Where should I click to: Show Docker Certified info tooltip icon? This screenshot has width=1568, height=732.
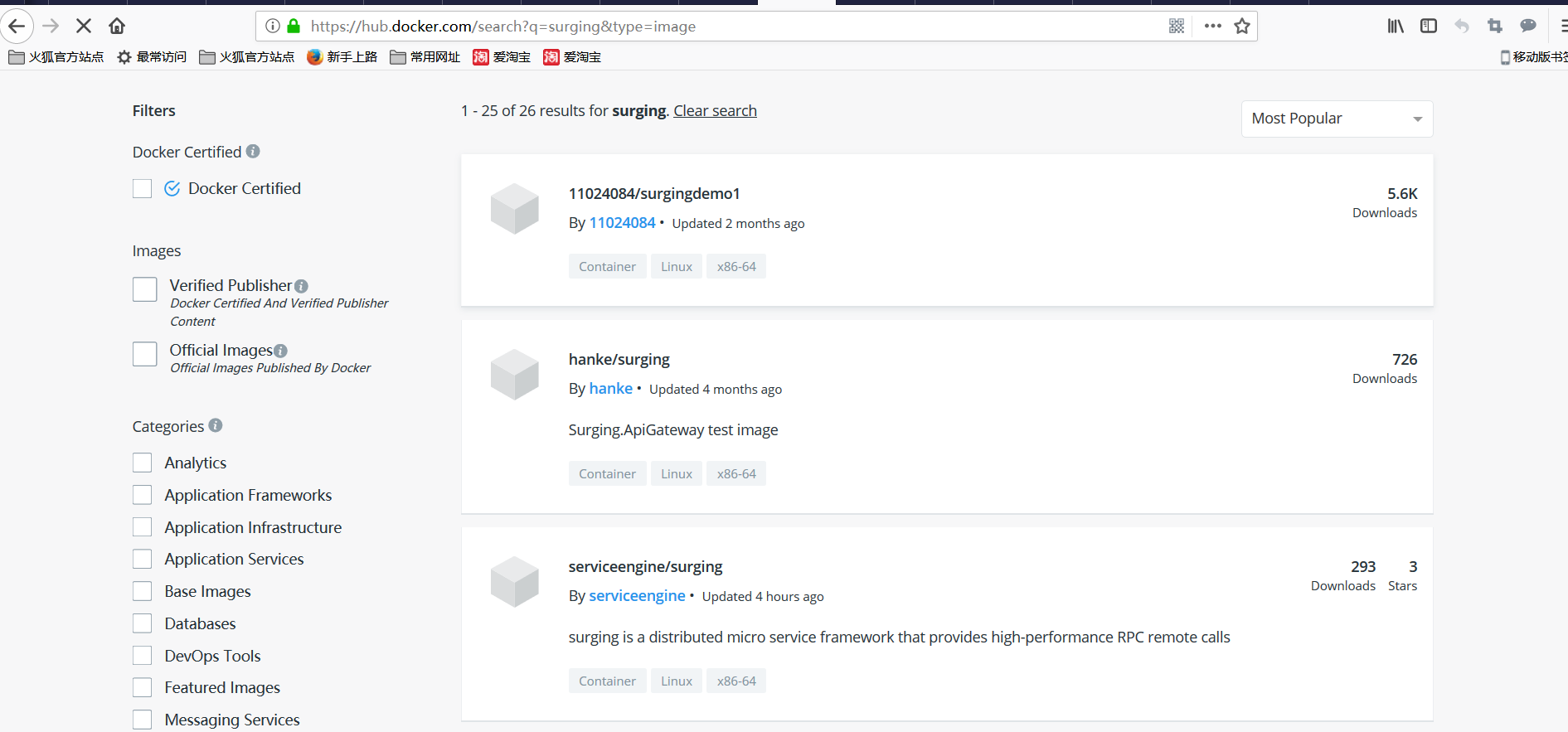253,152
